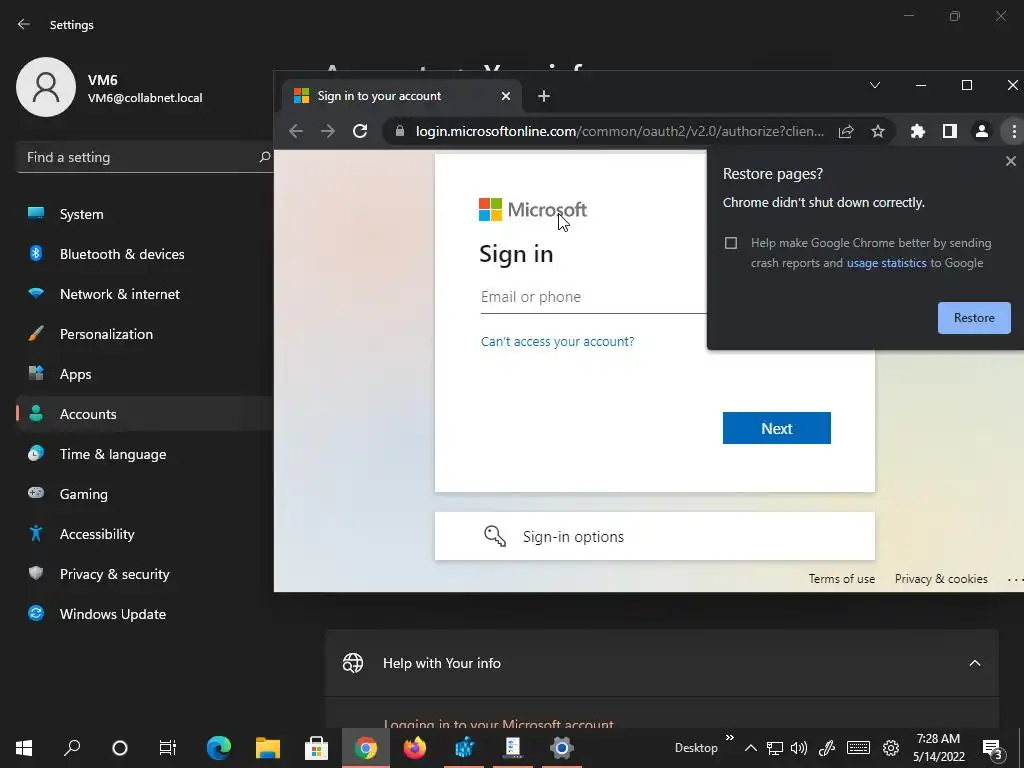Expand the Desktop toolbar chevron
This screenshot has width=1024, height=768.
coord(729,738)
